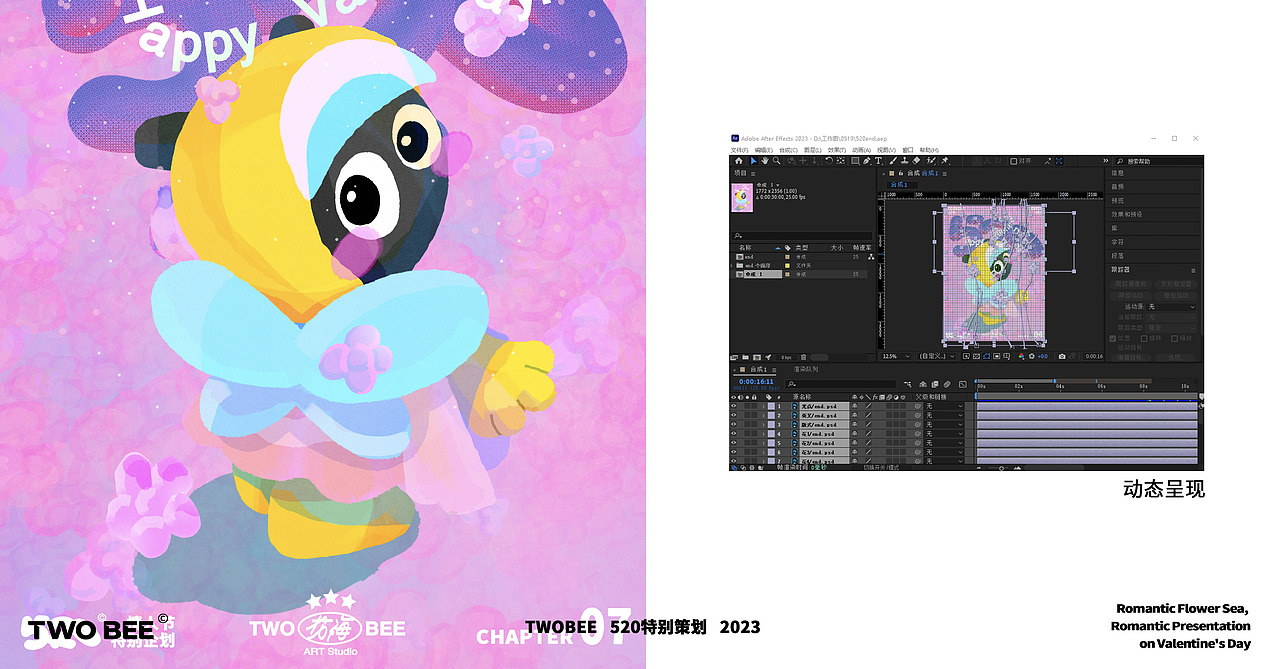Select the Type (T) tool
Screen dimensions: 1280x669
878,161
